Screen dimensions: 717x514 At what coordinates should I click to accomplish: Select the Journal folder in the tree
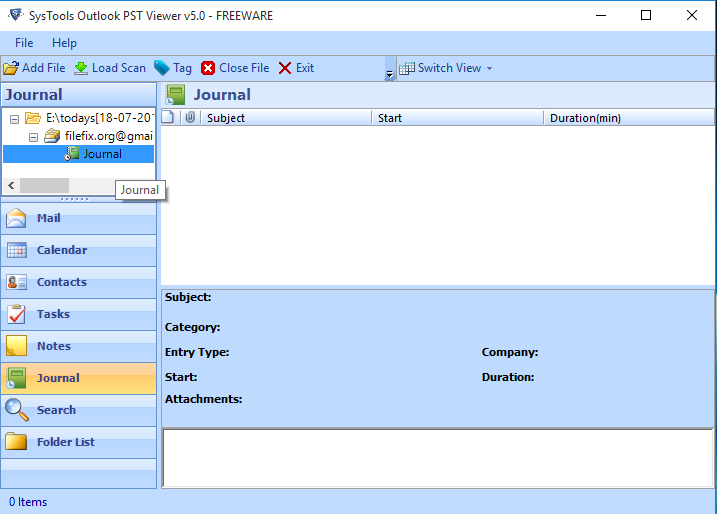tap(102, 154)
